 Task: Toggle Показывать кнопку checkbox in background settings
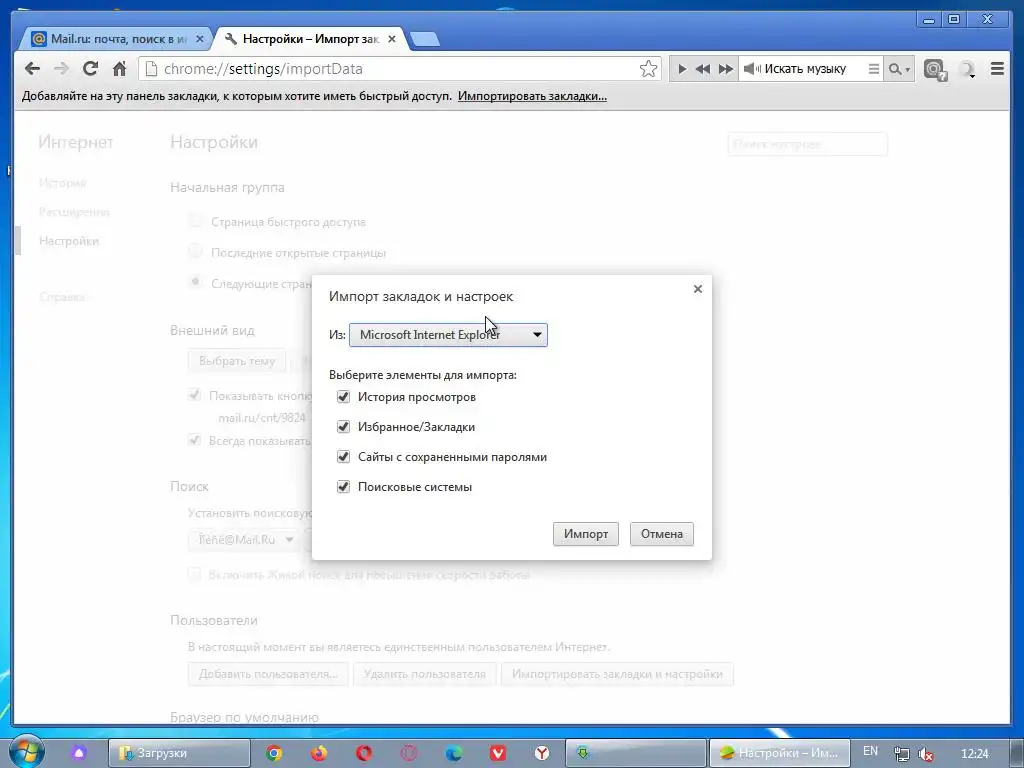[194, 394]
